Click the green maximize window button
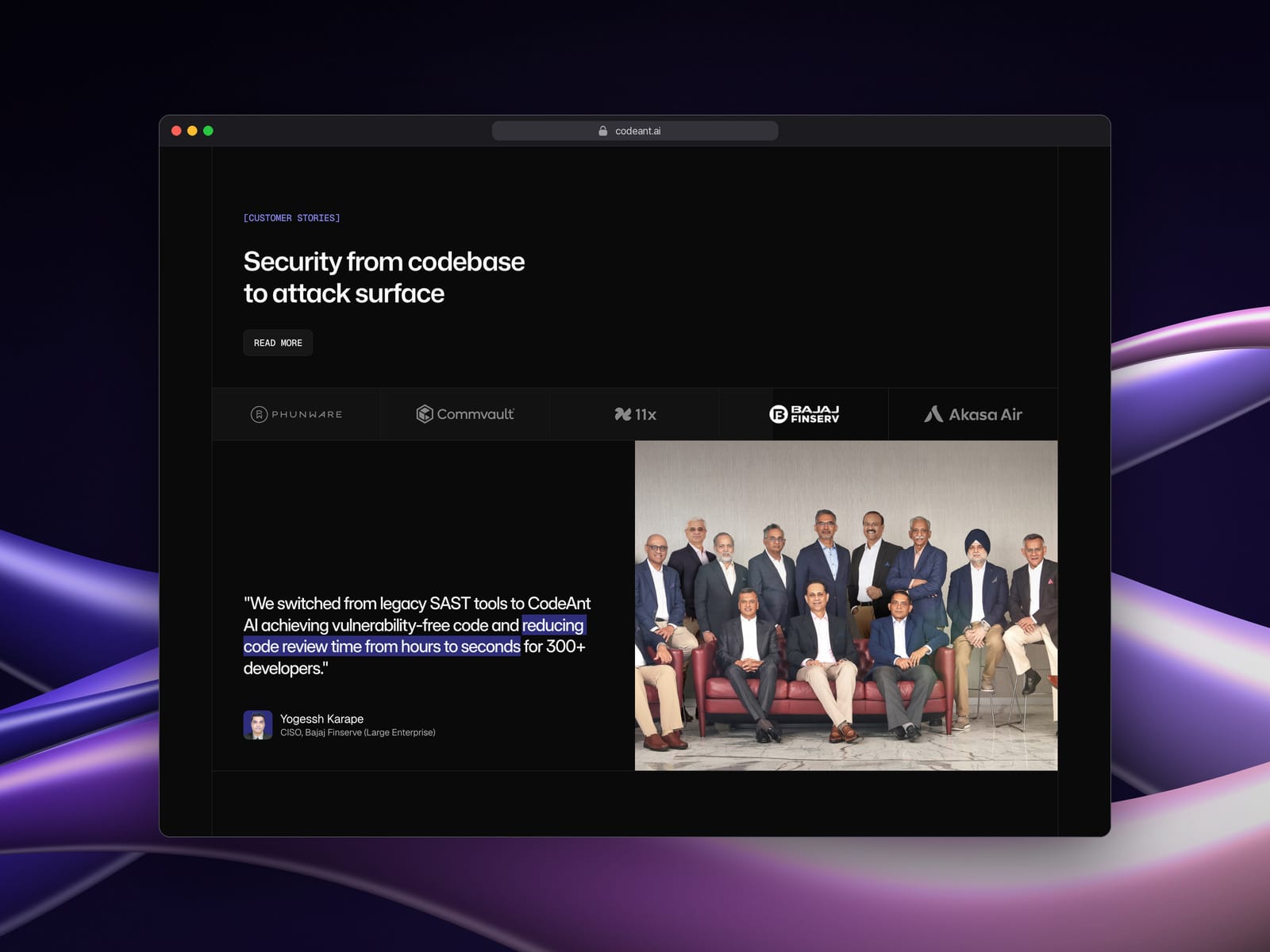 coord(208,131)
